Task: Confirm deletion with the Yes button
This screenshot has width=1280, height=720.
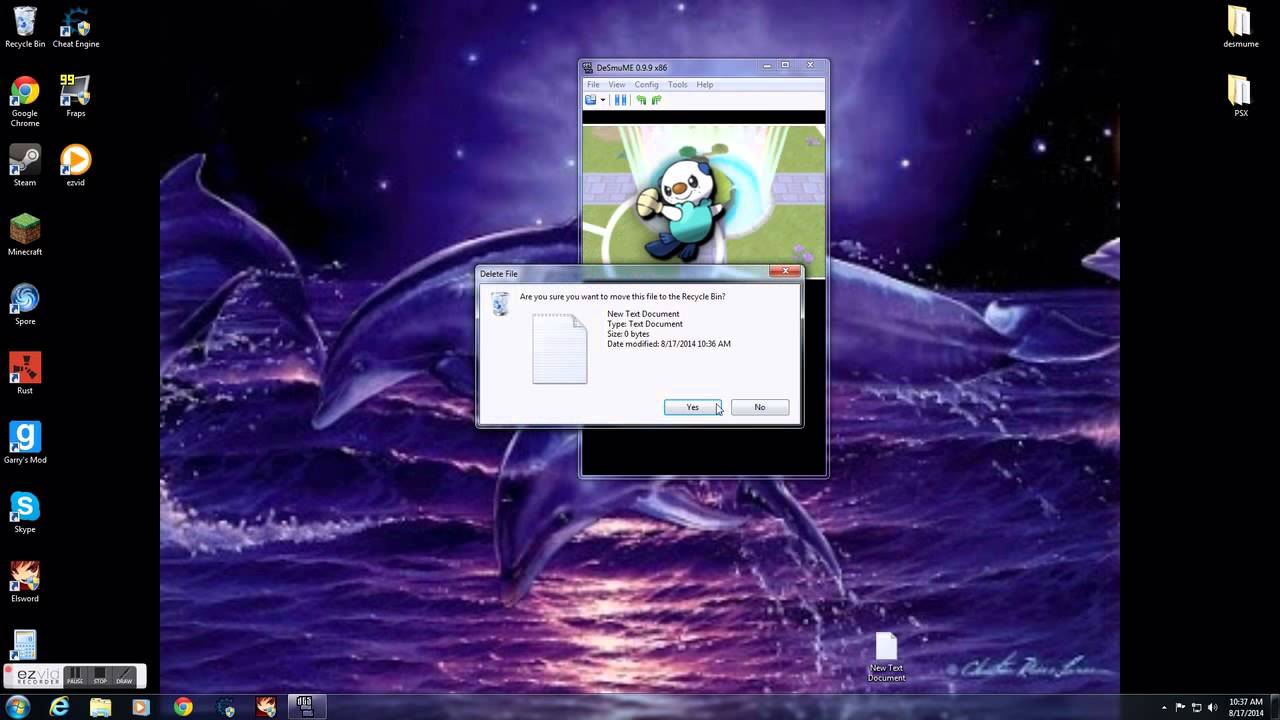Action: tap(692, 407)
